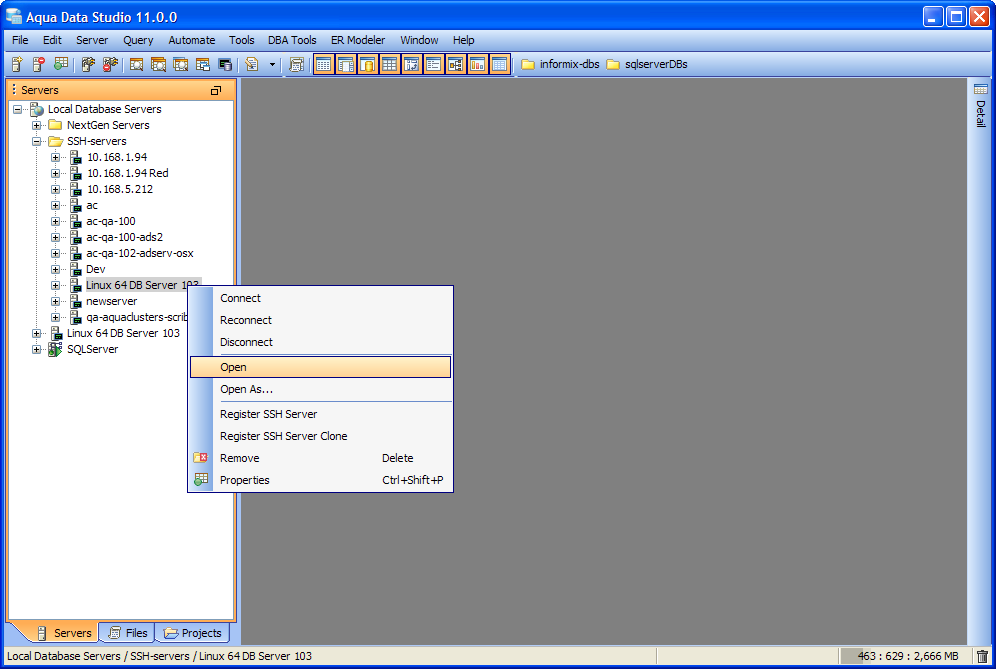
Task: Toggle the highlighted table-with-sidebar view button
Action: tap(346, 64)
